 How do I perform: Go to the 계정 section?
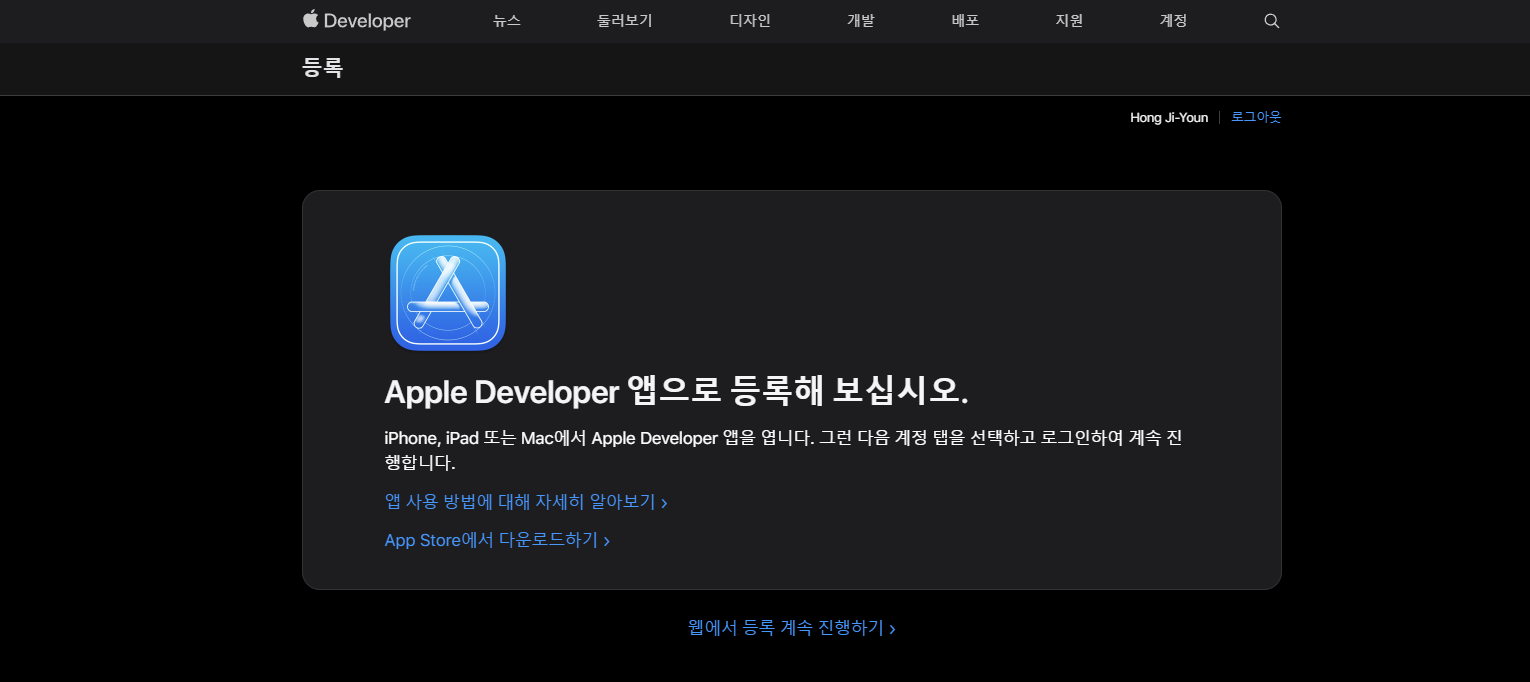1172,20
